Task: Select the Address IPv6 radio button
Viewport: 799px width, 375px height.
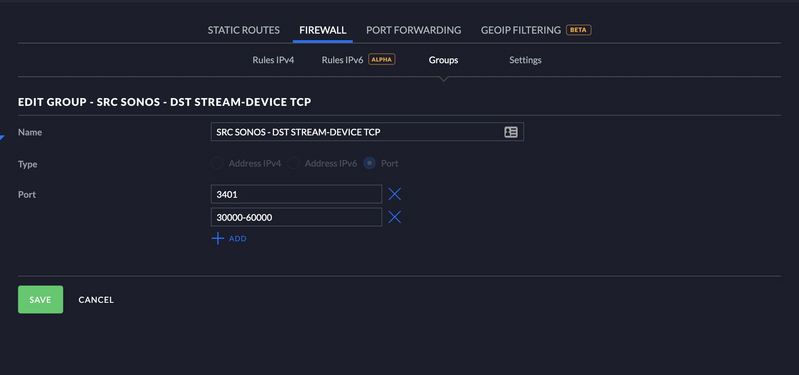Action: [x=293, y=164]
